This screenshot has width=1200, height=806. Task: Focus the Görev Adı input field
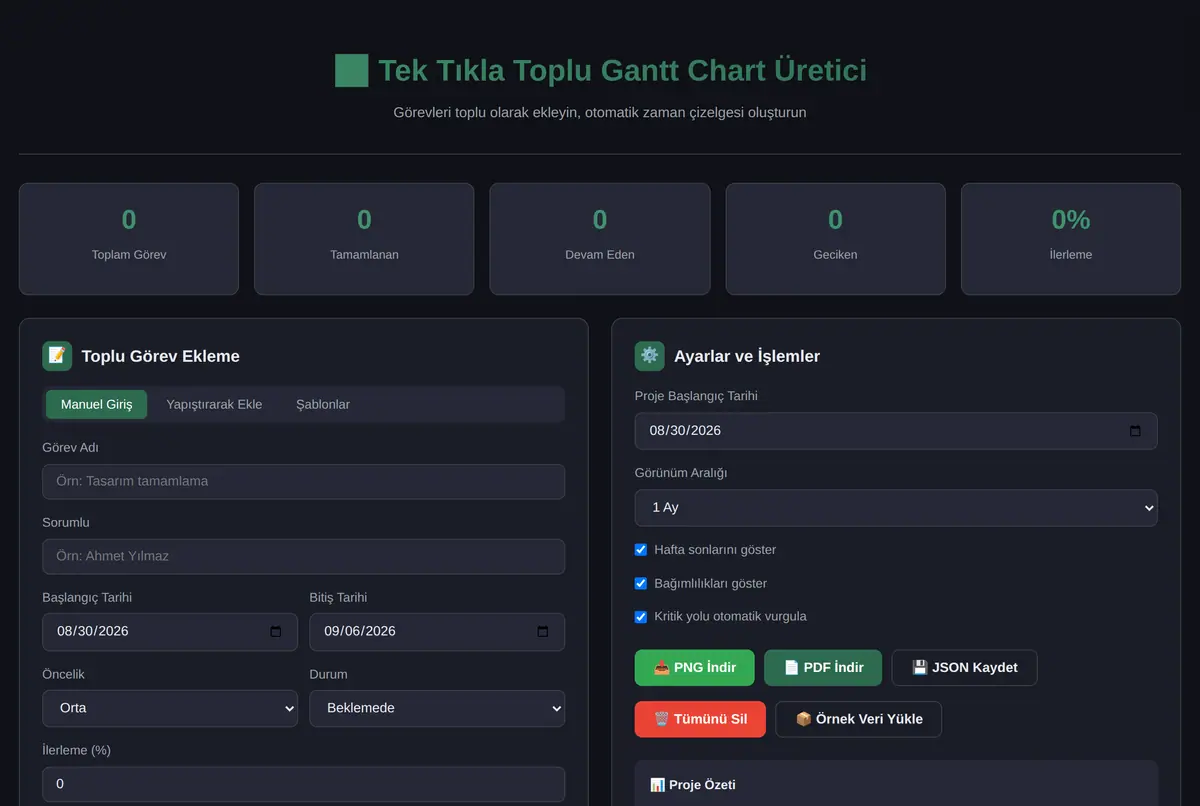pyautogui.click(x=303, y=482)
